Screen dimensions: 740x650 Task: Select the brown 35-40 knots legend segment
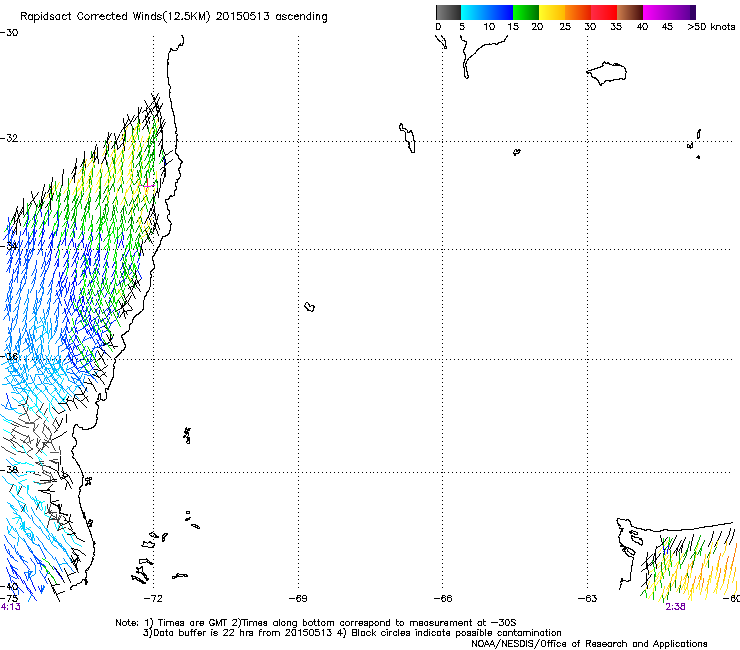(630, 12)
